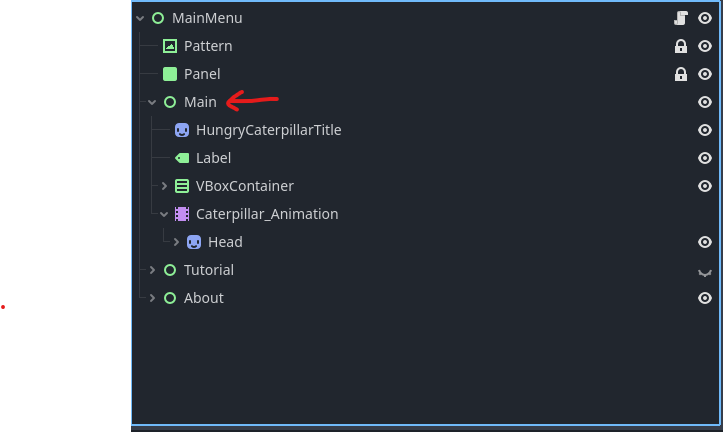Toggle visibility of MainMenu node
Screen dimensions: 723x432
[x=705, y=18]
